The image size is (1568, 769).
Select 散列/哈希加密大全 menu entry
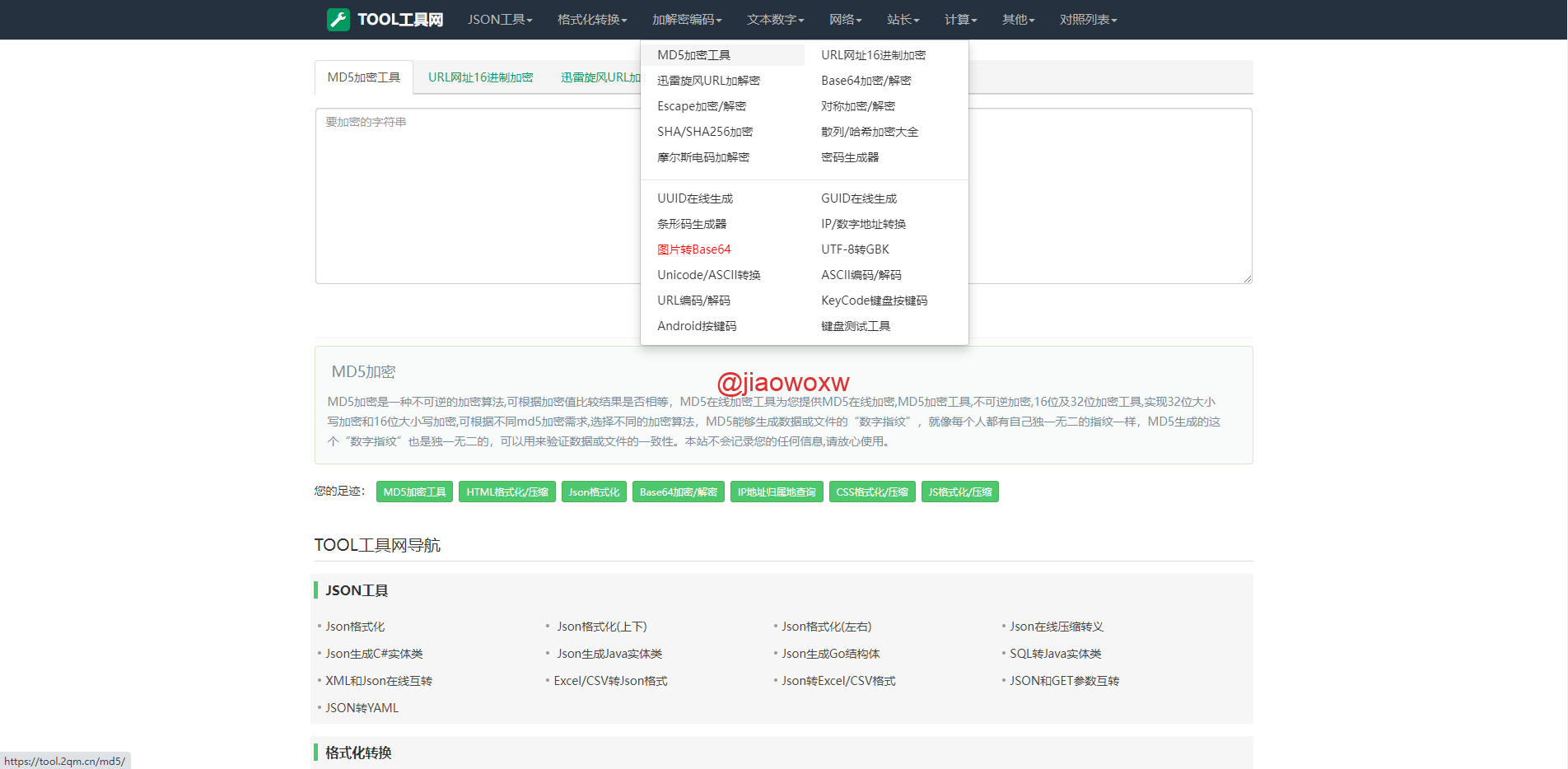(x=870, y=132)
